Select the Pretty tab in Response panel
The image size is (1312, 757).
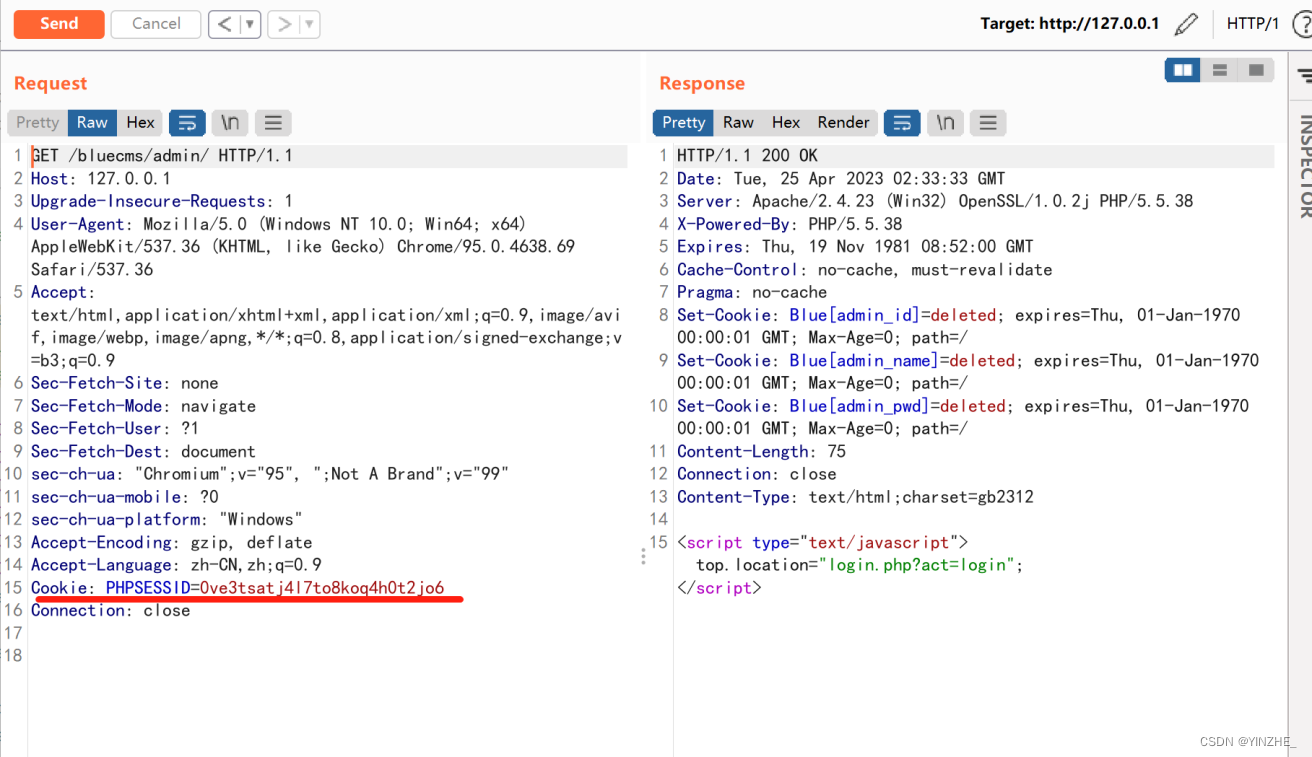point(683,122)
